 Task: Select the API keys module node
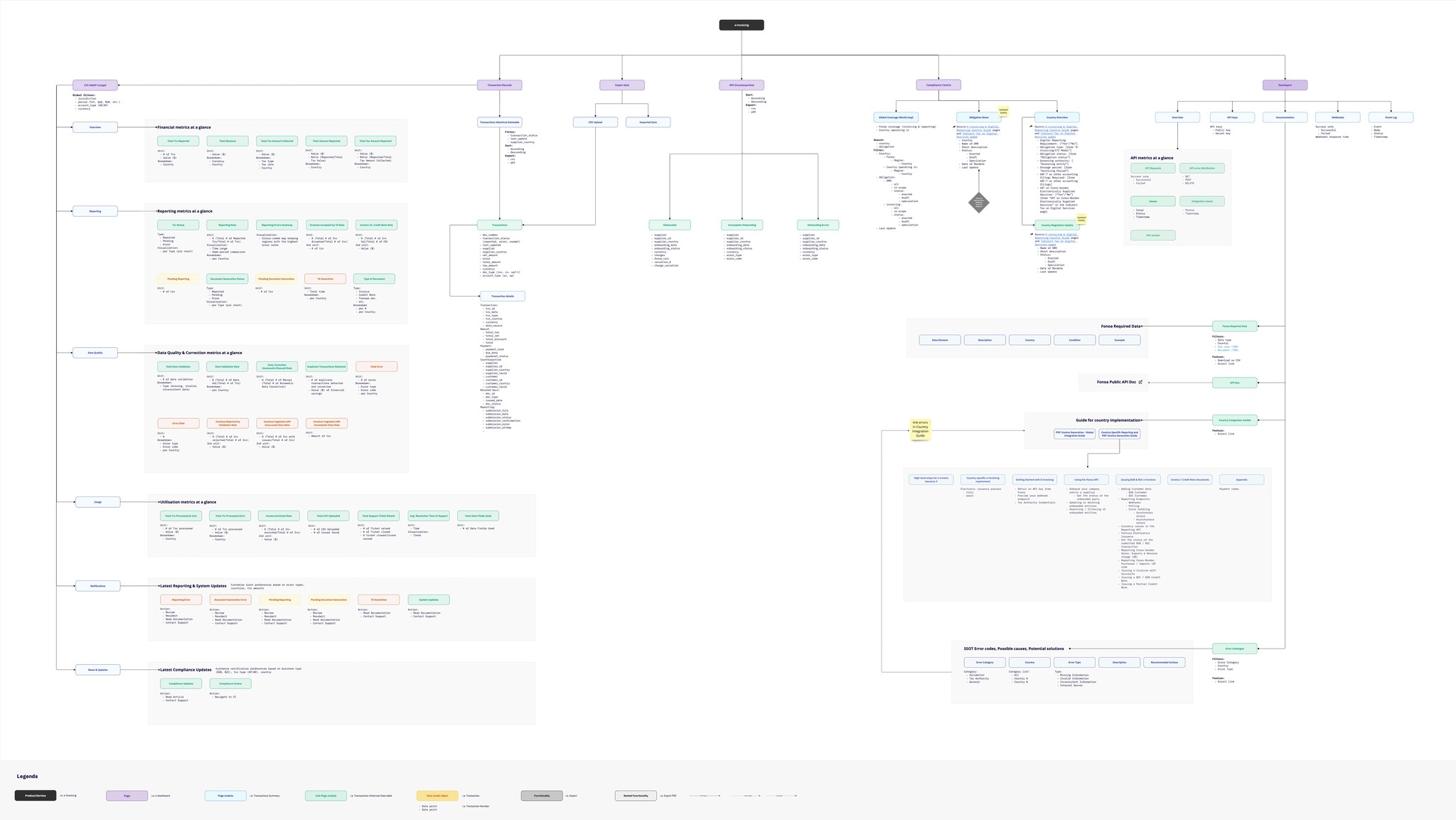(x=1232, y=117)
